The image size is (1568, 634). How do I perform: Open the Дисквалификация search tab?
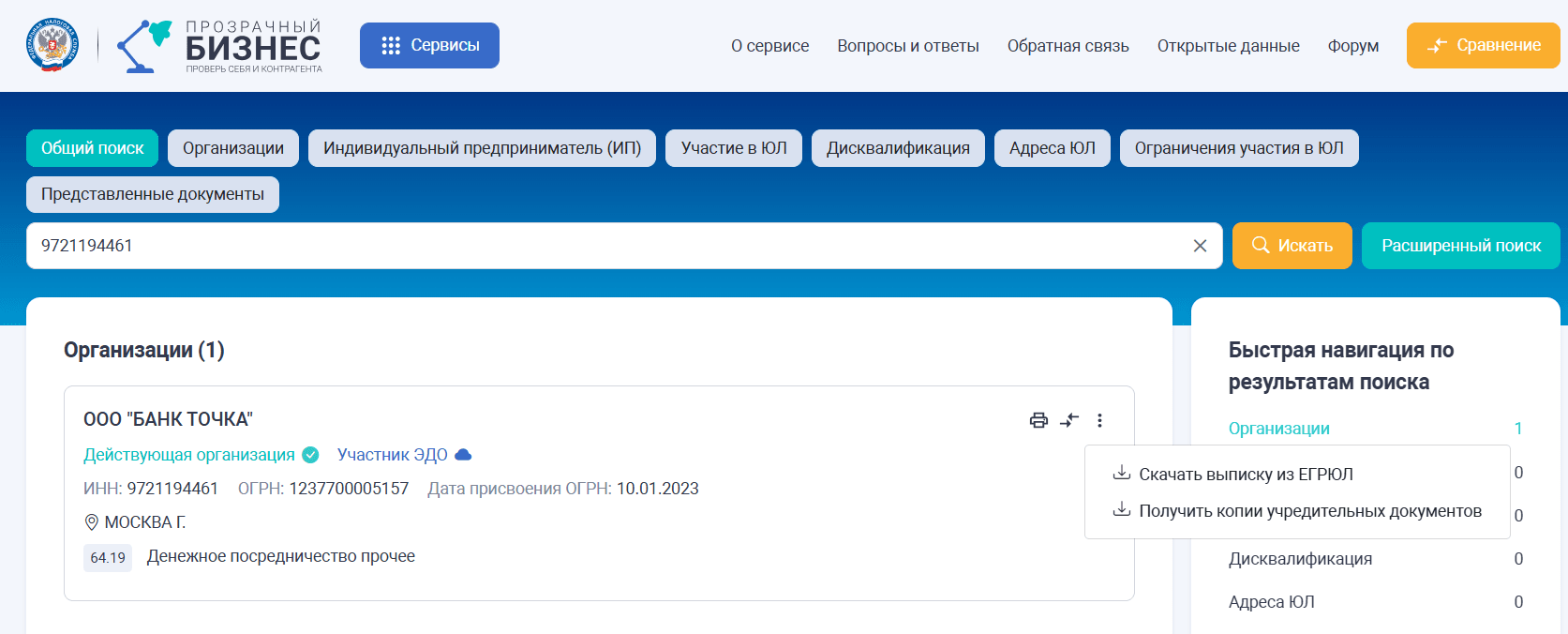tap(898, 148)
